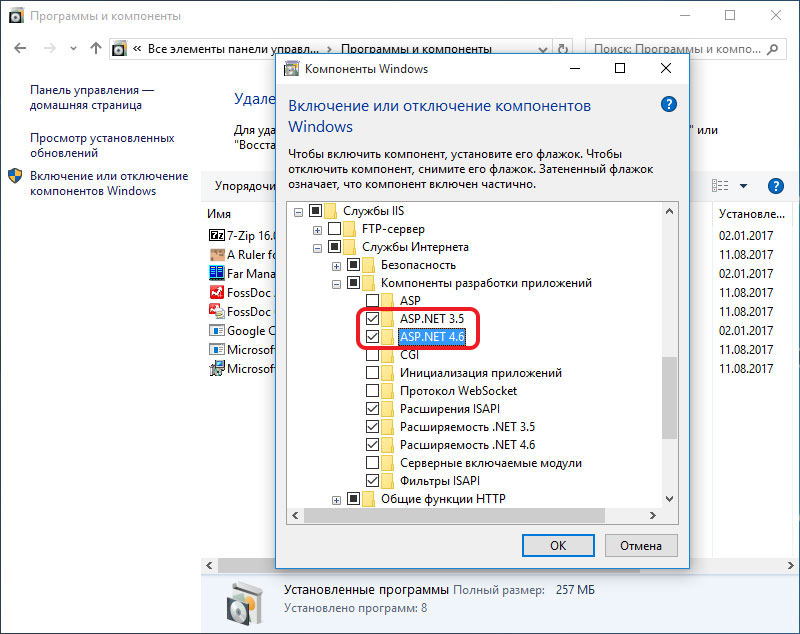Viewport: 800px width, 634px height.
Task: Open the view options icon
Action: [x=720, y=186]
